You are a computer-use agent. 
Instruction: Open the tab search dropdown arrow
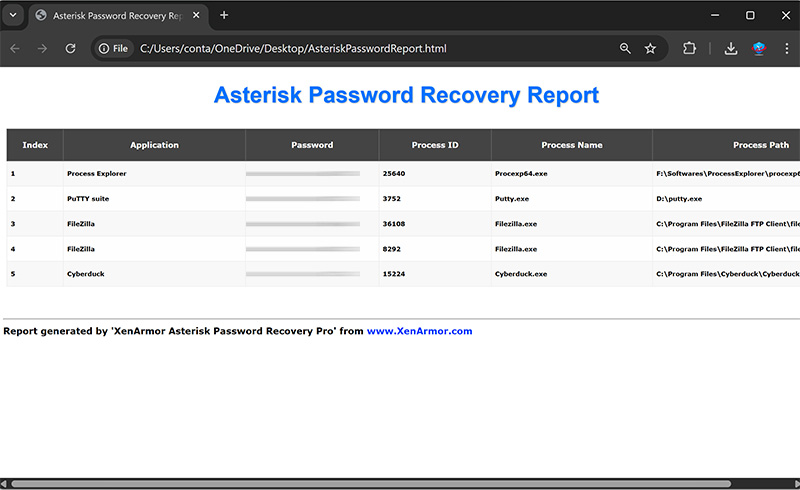click(13, 15)
